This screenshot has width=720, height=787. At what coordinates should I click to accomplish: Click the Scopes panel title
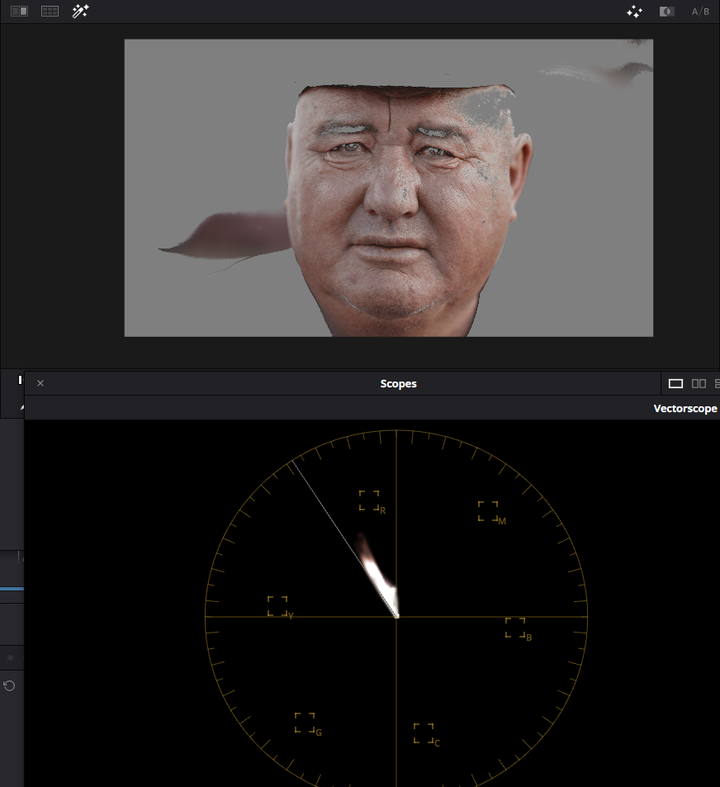(398, 383)
